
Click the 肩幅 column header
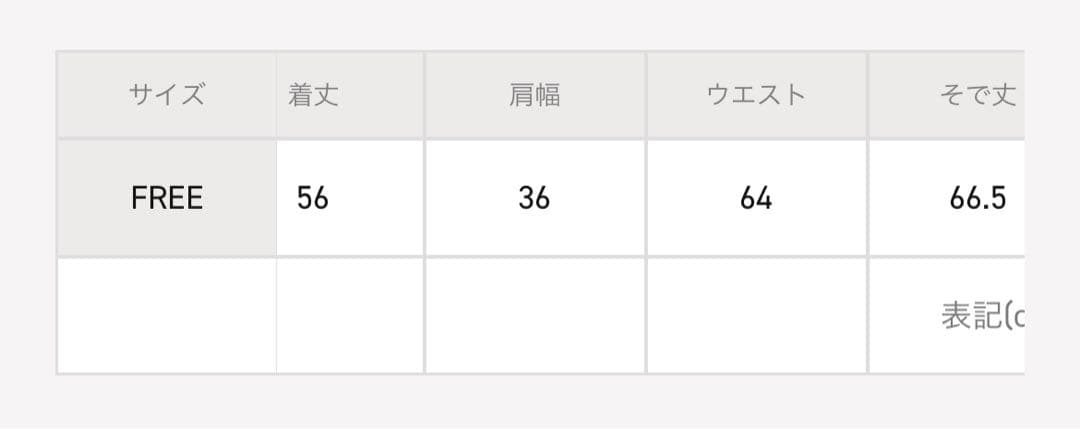pyautogui.click(x=534, y=95)
